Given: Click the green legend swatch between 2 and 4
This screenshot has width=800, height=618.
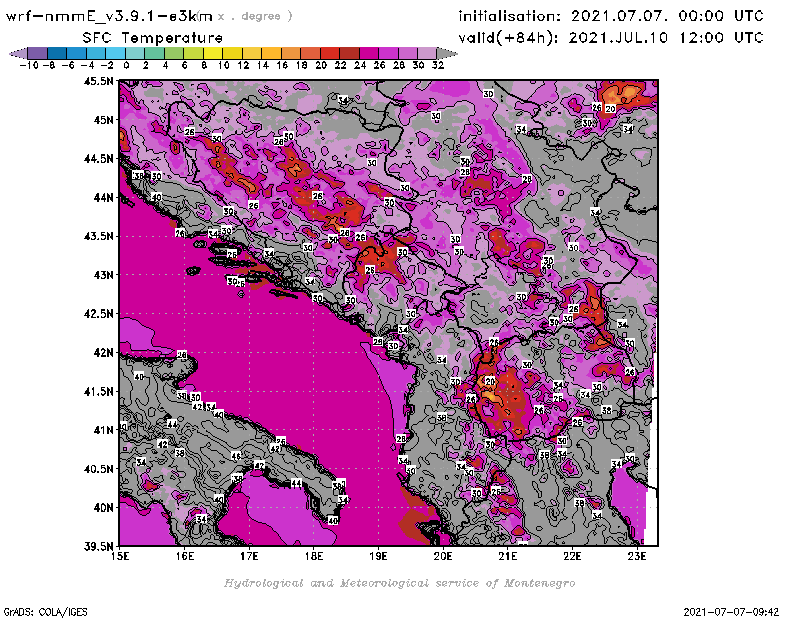Looking at the screenshot, I should (155, 53).
